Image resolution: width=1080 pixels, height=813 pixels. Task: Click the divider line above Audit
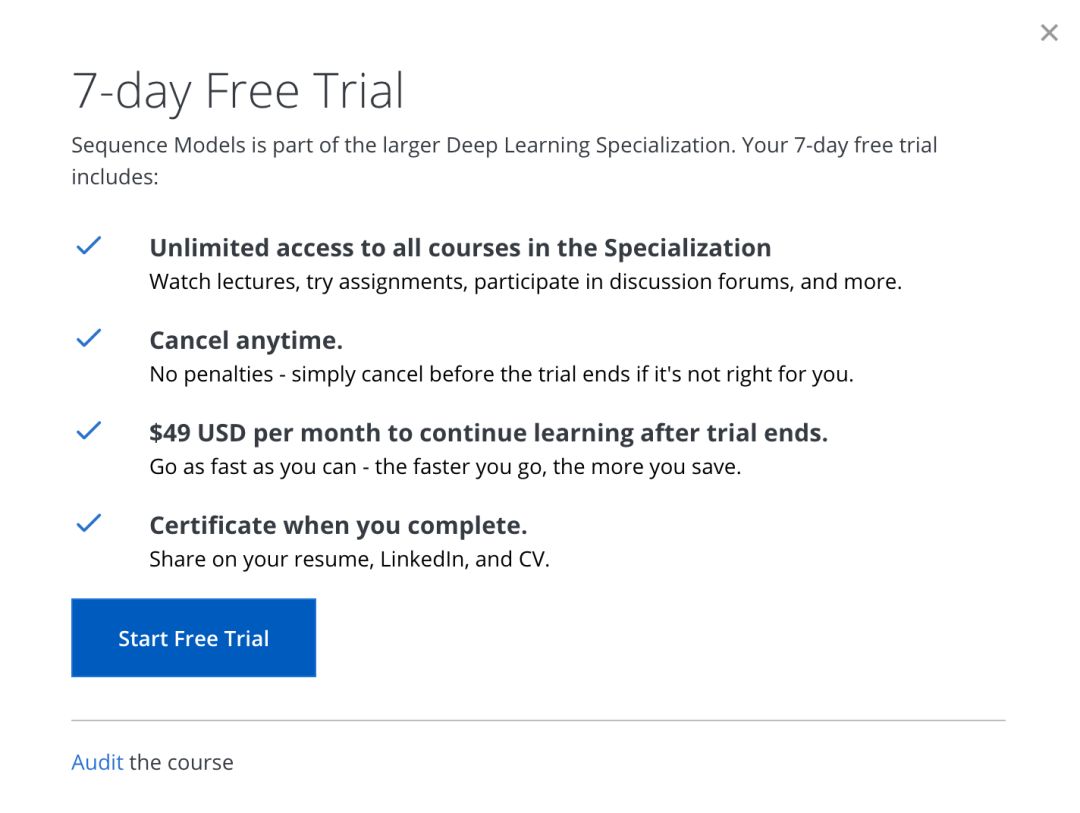click(538, 720)
